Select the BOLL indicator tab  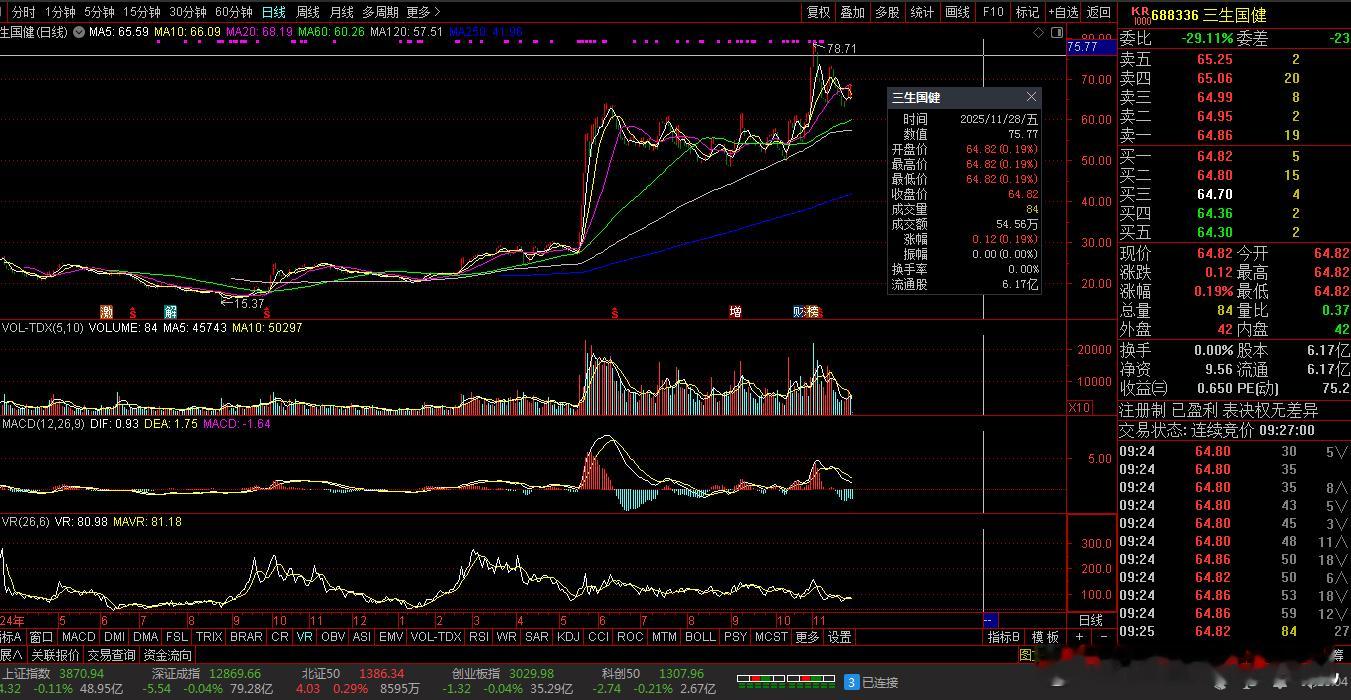pyautogui.click(x=700, y=637)
